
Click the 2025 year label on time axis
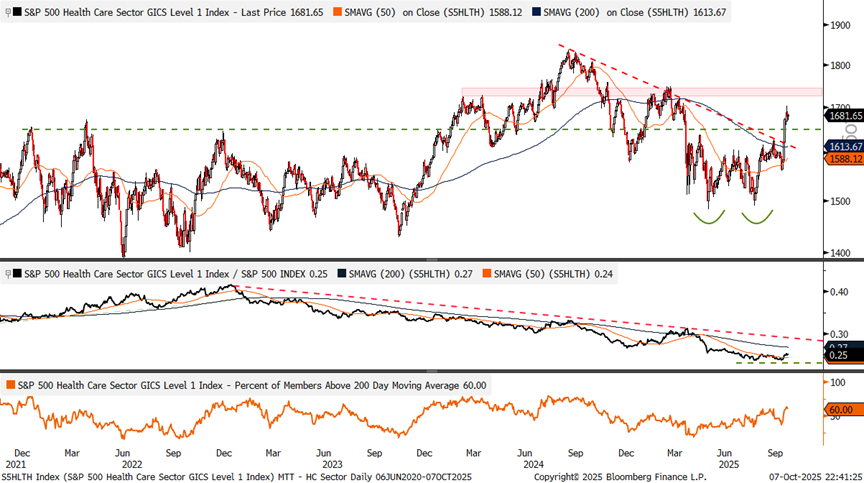(x=728, y=464)
